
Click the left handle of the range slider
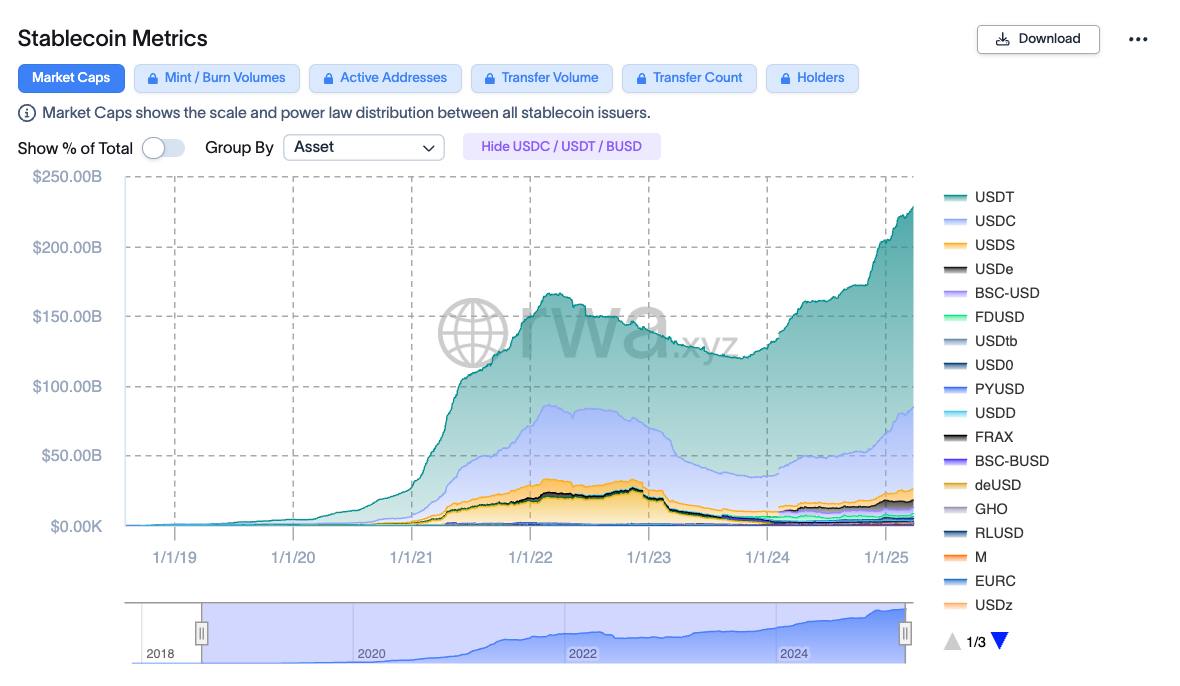coord(202,633)
